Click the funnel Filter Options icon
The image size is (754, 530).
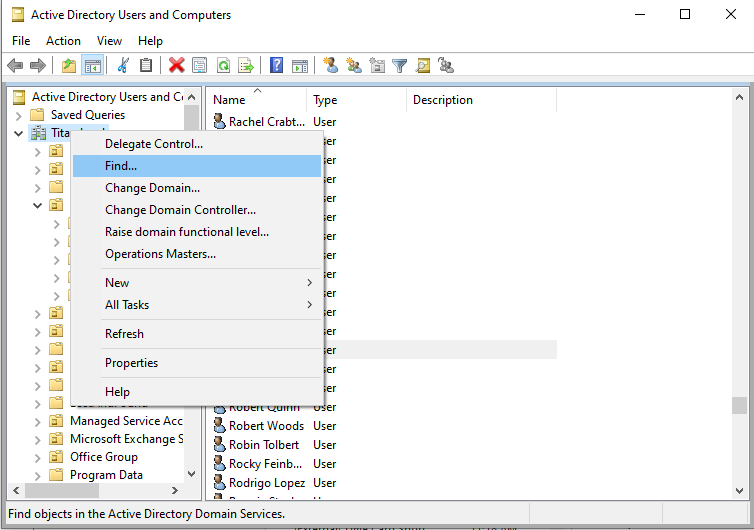400,65
